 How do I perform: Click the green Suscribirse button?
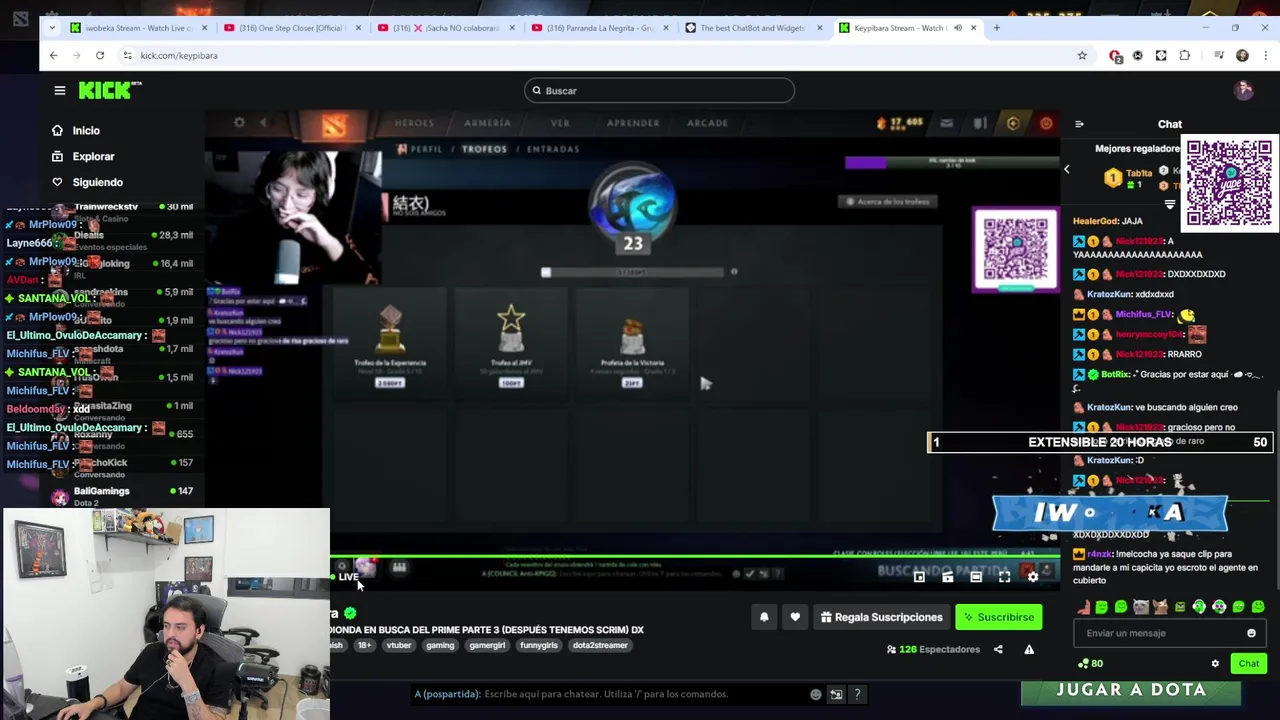998,617
